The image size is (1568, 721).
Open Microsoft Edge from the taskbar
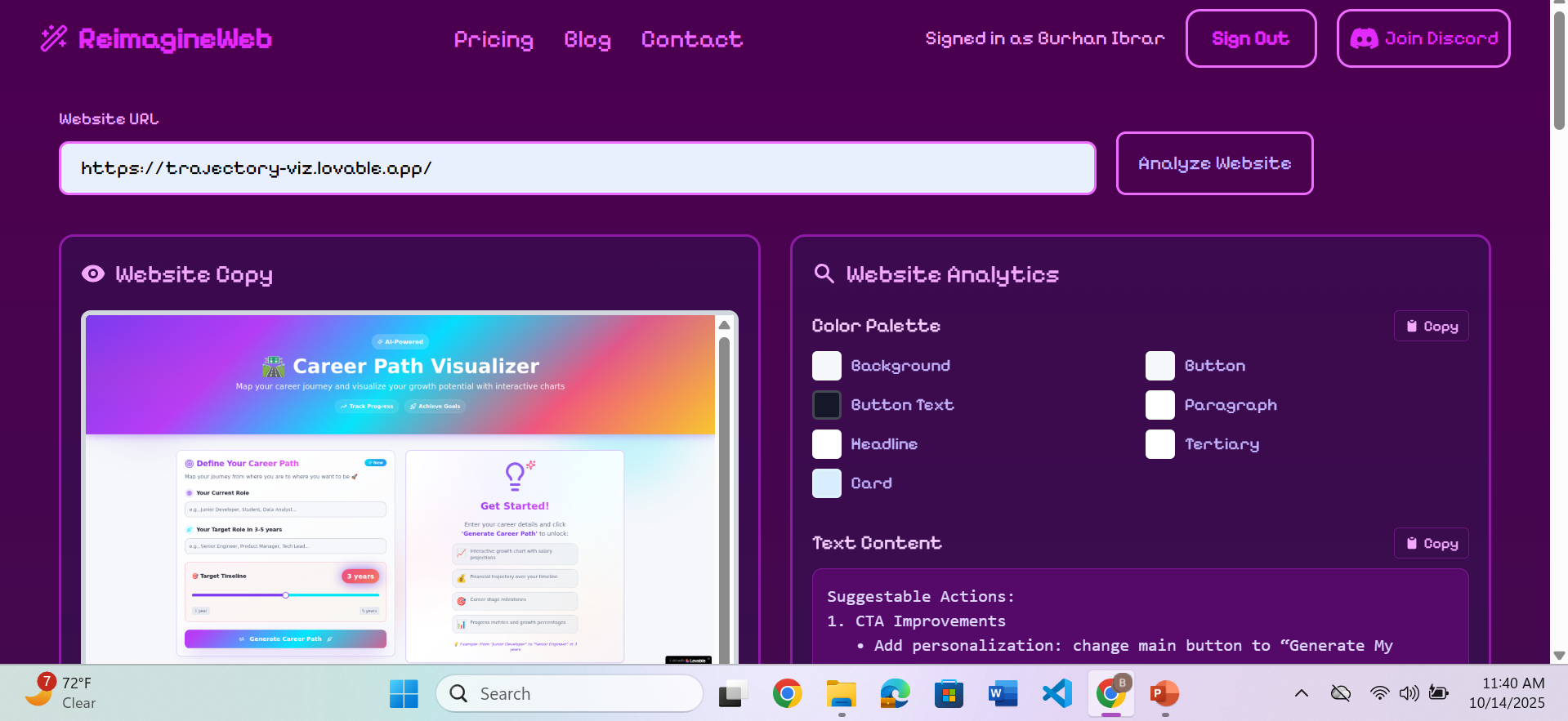coord(895,694)
